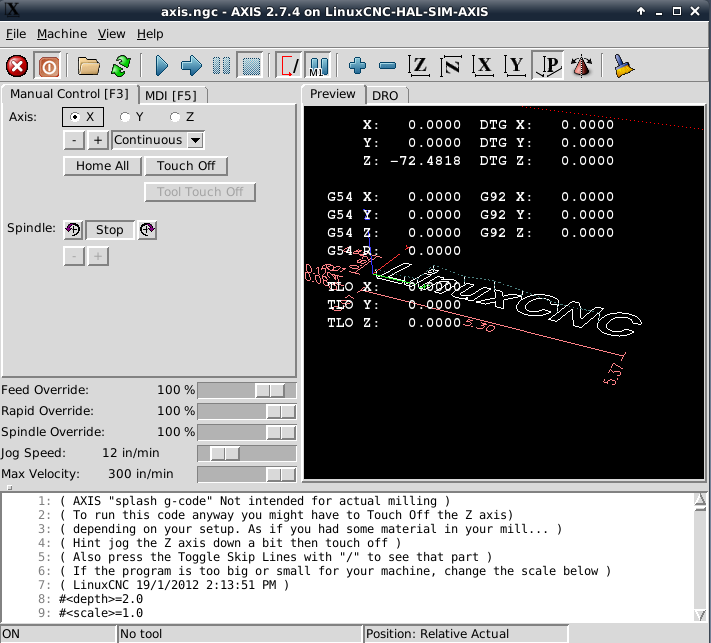Open the File menu
This screenshot has width=711, height=643.
(16, 34)
